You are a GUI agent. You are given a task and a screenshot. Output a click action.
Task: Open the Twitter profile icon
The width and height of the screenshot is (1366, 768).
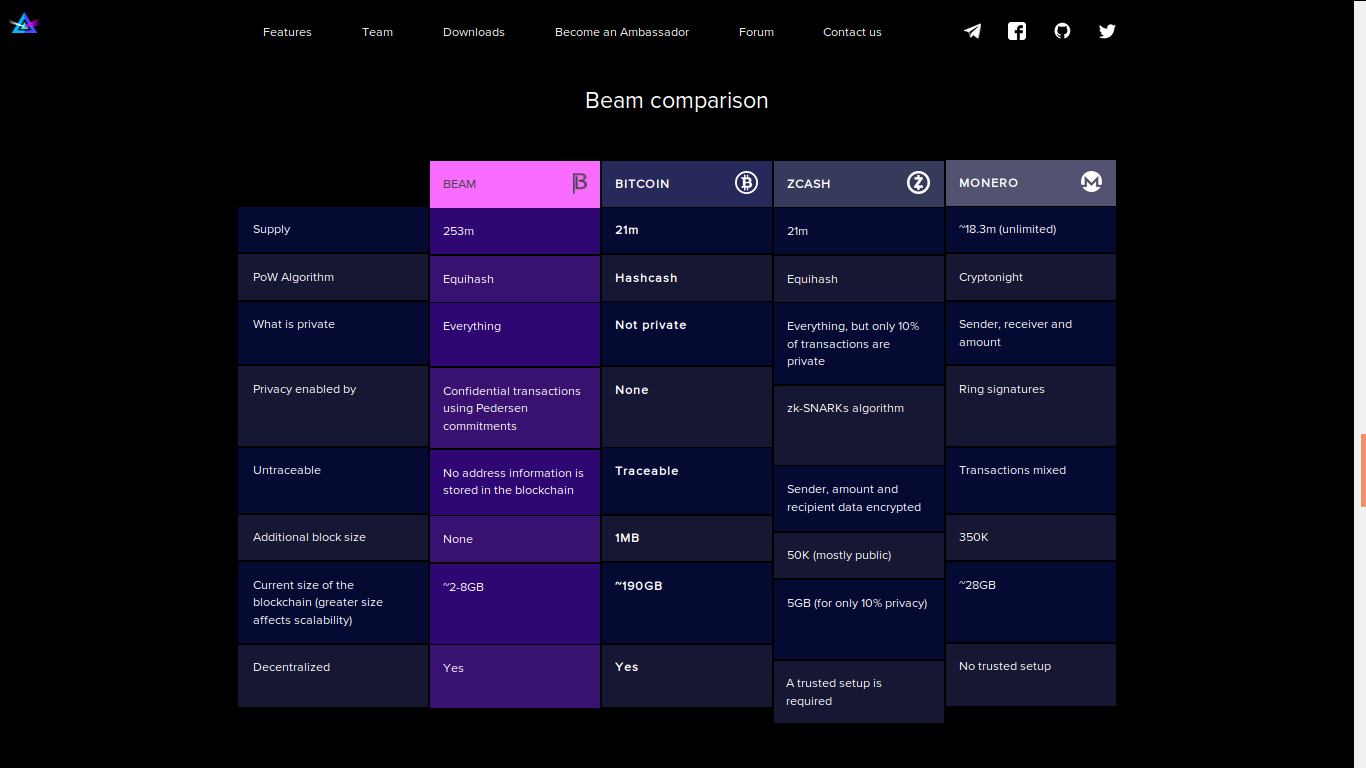[x=1107, y=31]
